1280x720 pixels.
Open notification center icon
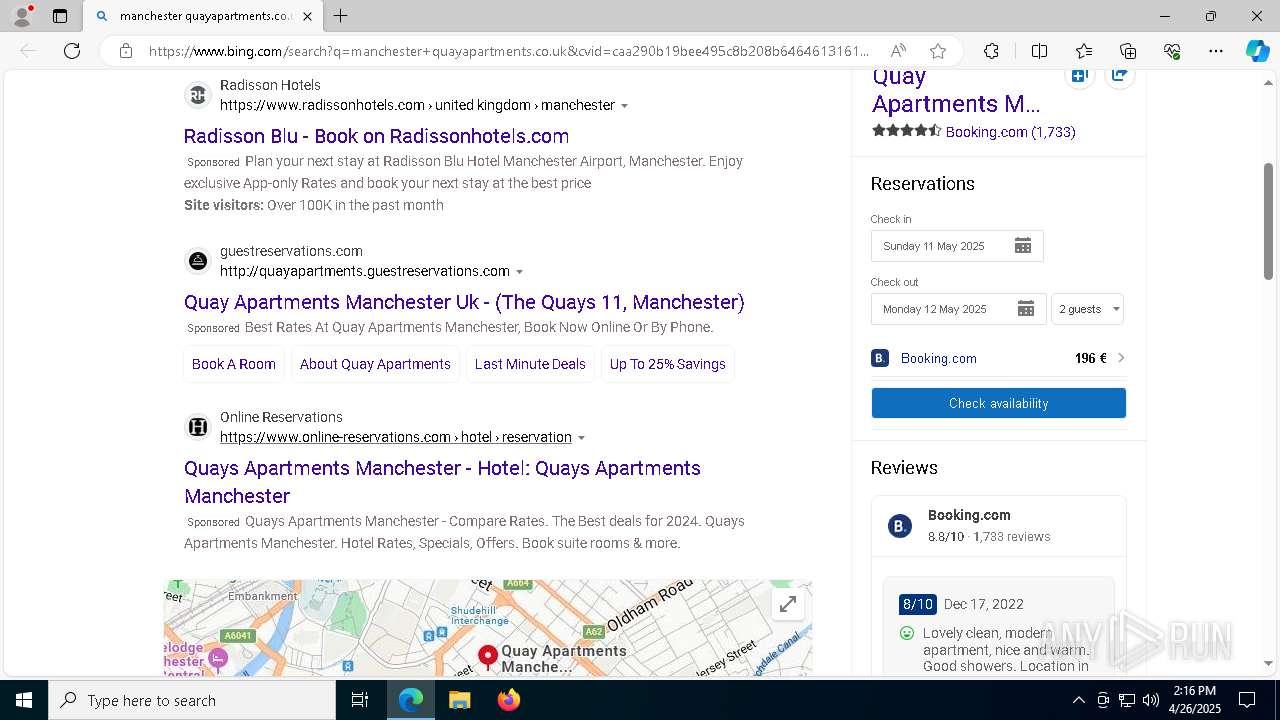(1247, 700)
